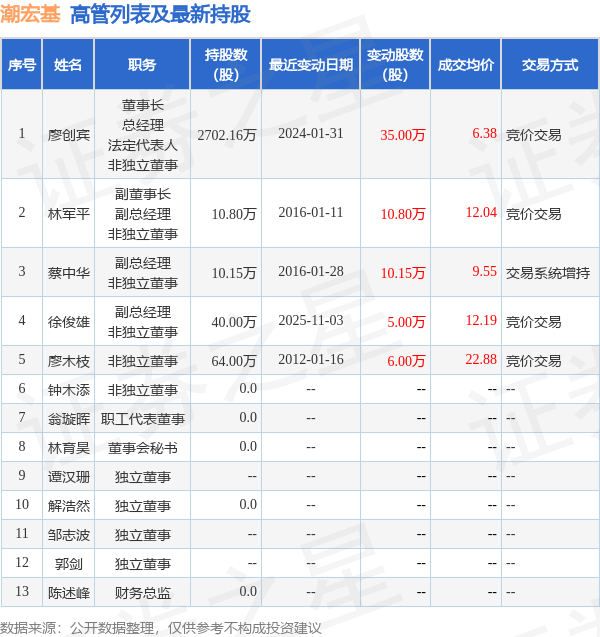Click the 法定代表人 position text

point(143,145)
